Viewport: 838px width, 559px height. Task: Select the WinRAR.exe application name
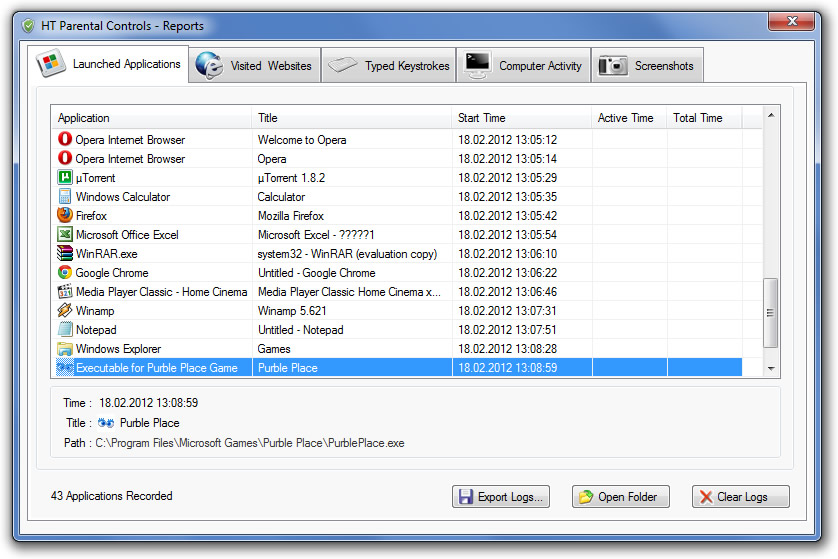(107, 254)
